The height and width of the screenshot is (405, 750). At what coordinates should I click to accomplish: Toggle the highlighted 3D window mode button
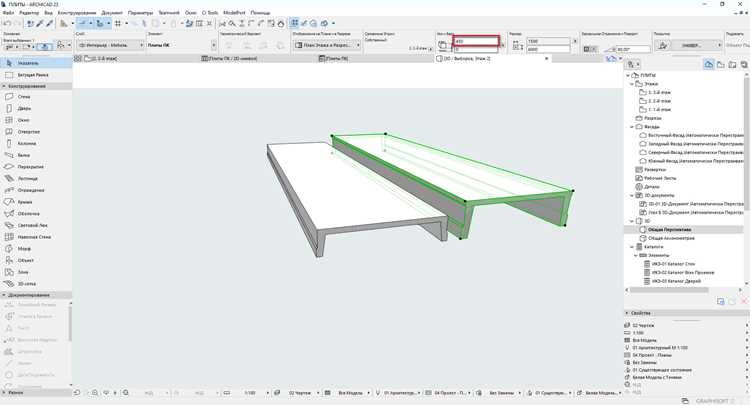pos(295,23)
